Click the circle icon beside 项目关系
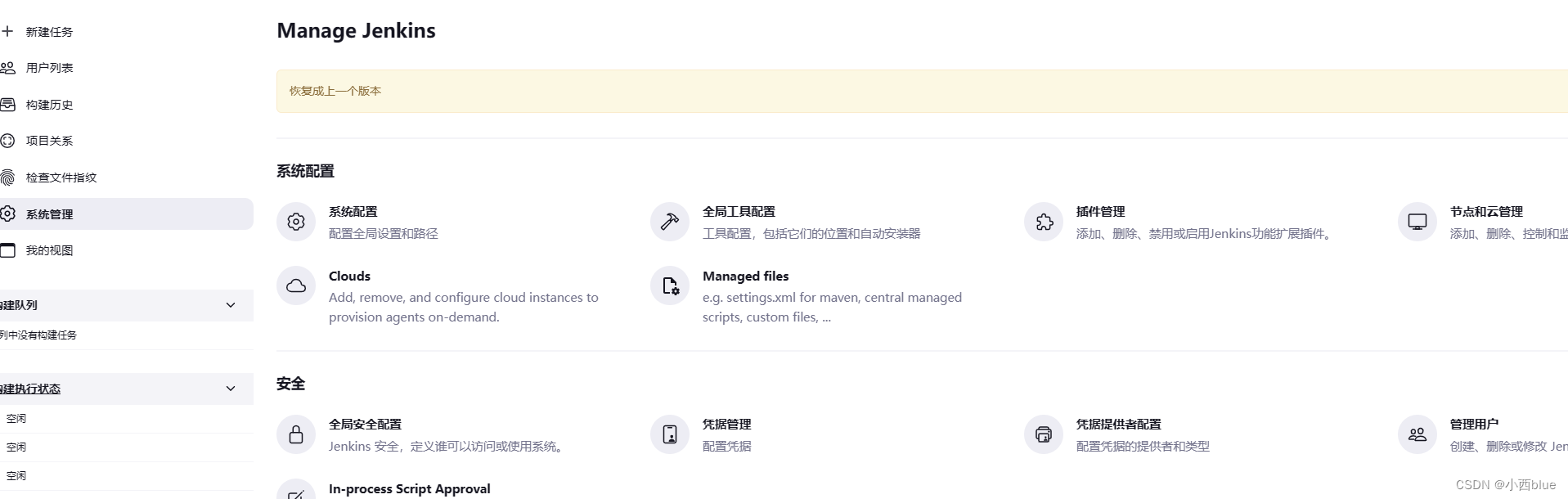 pos(7,141)
